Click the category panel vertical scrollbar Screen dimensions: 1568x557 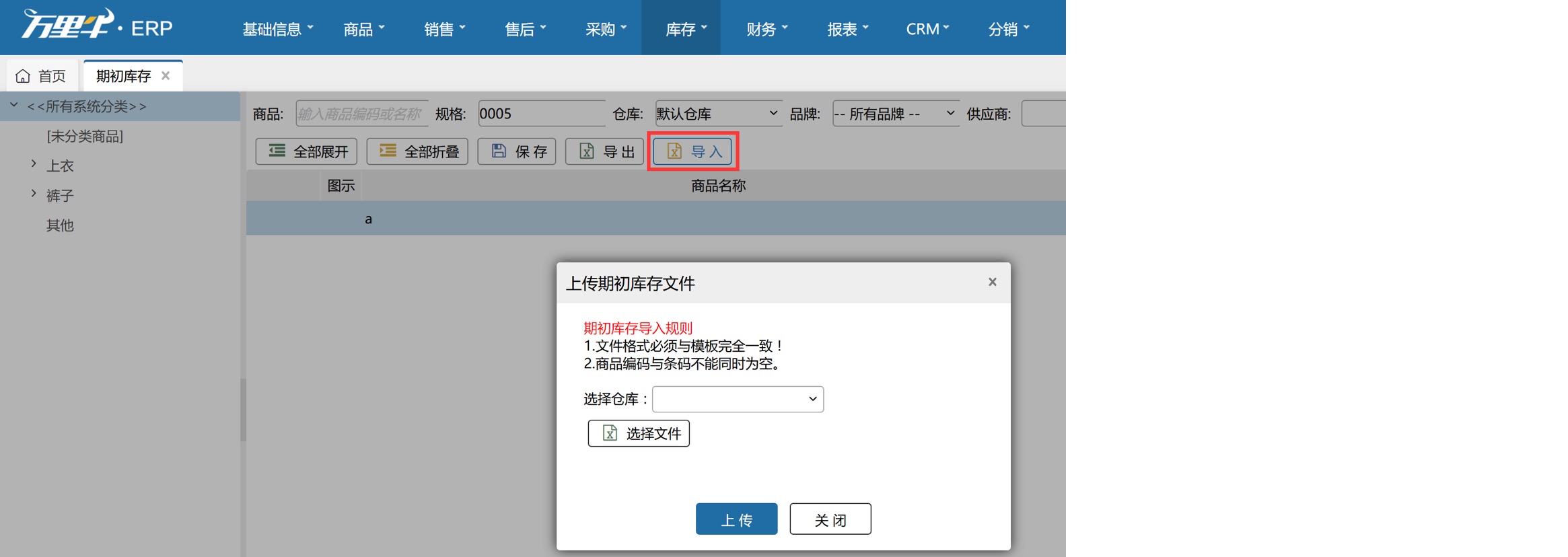pos(243,410)
